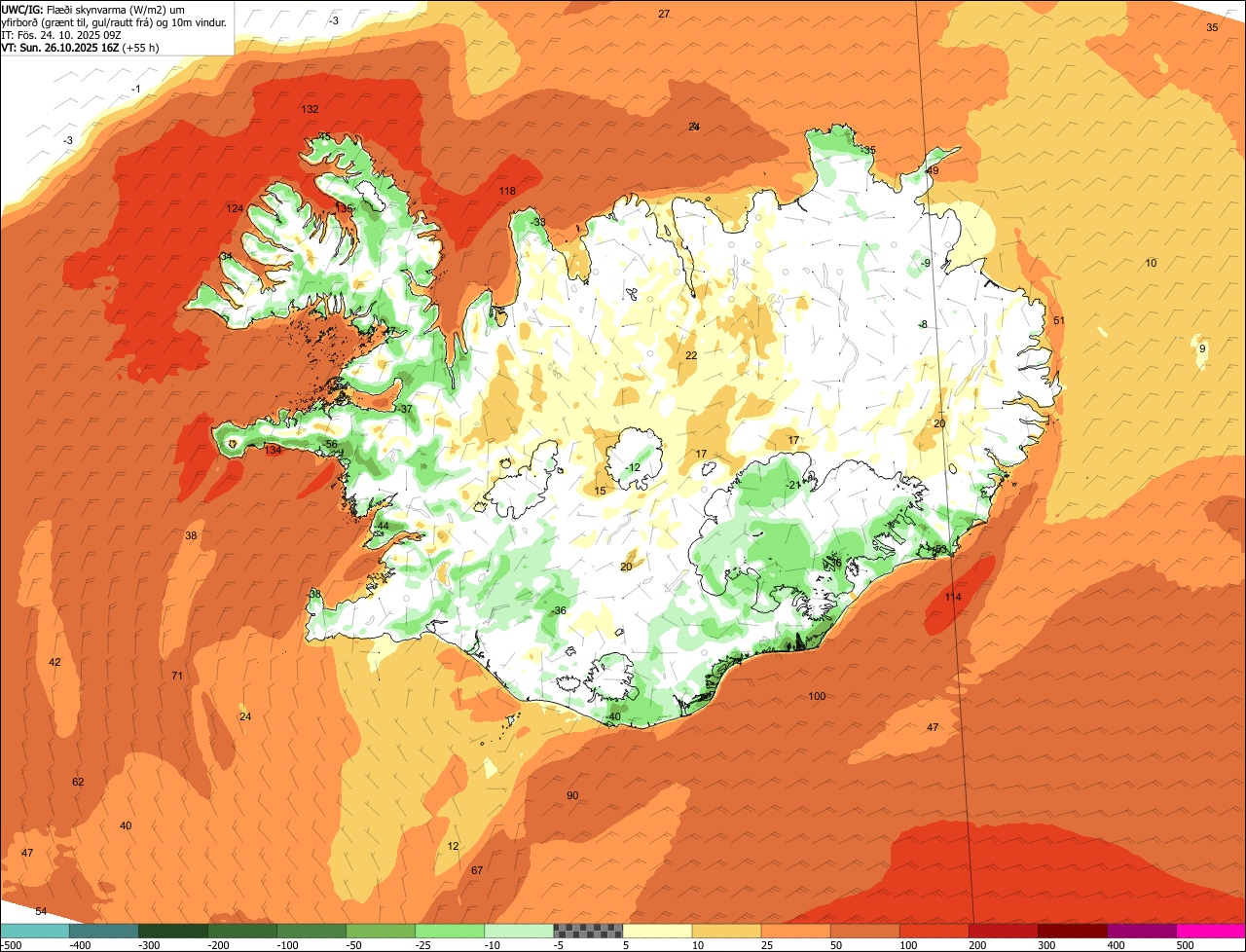The height and width of the screenshot is (952, 1246).
Task: Click the magenta swatch at the legend's end
Action: (1211, 931)
